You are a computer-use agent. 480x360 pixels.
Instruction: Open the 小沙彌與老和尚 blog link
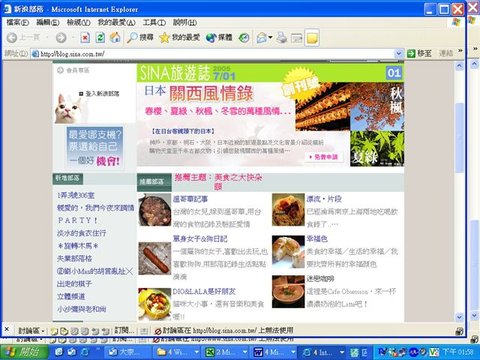coord(81,309)
